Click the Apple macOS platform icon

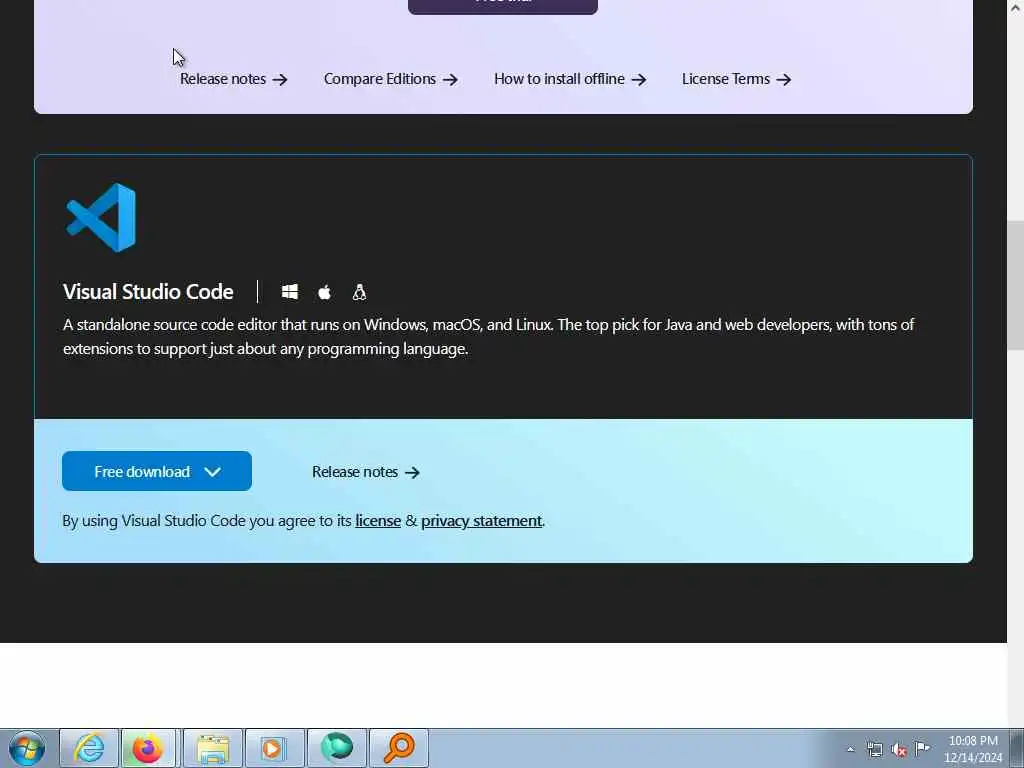325,292
